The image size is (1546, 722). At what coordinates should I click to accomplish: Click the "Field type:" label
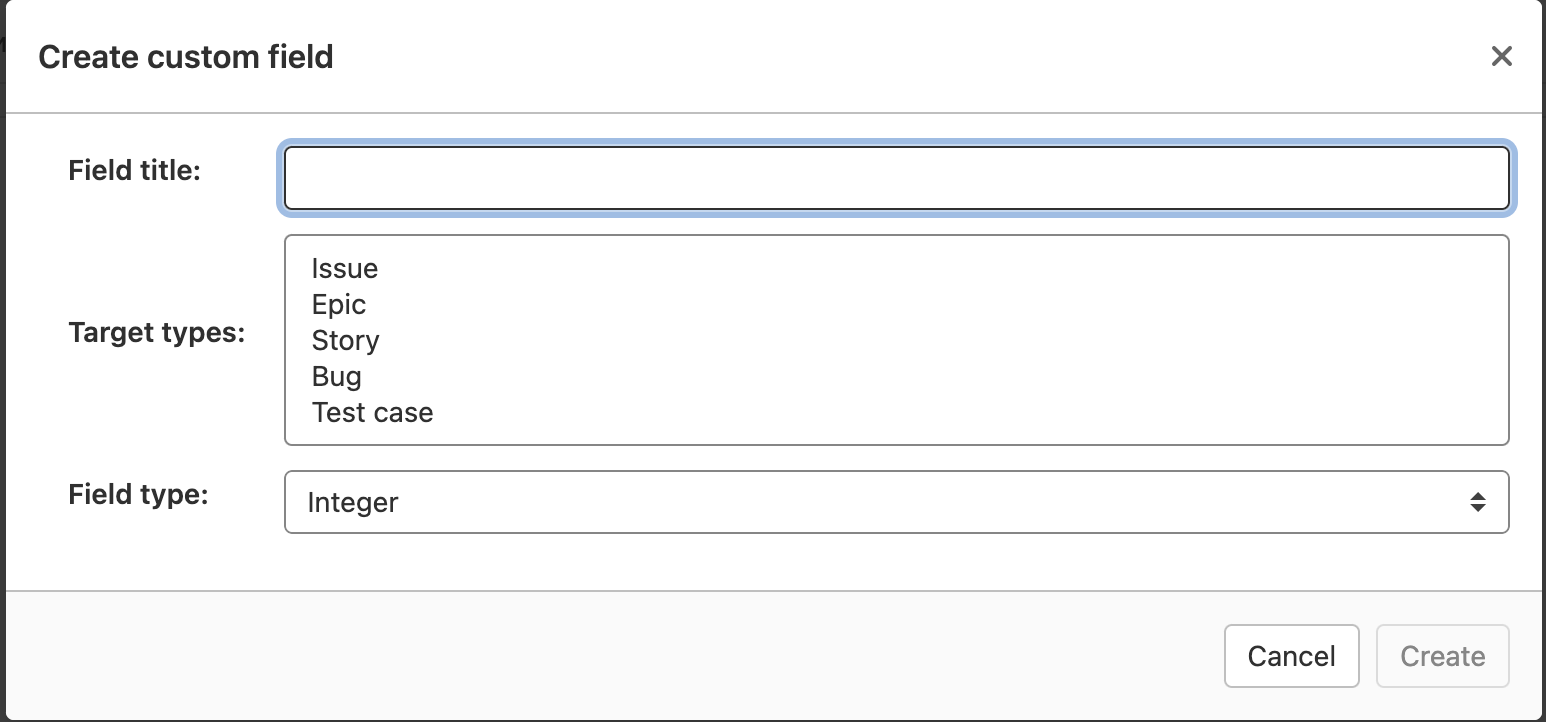click(x=138, y=494)
